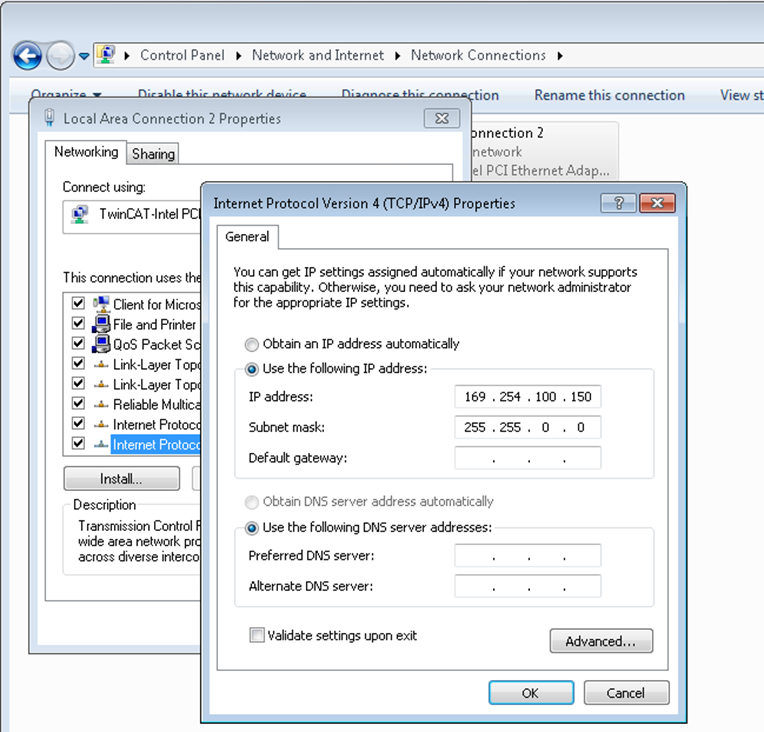Click the Subnet mask field

[528, 427]
